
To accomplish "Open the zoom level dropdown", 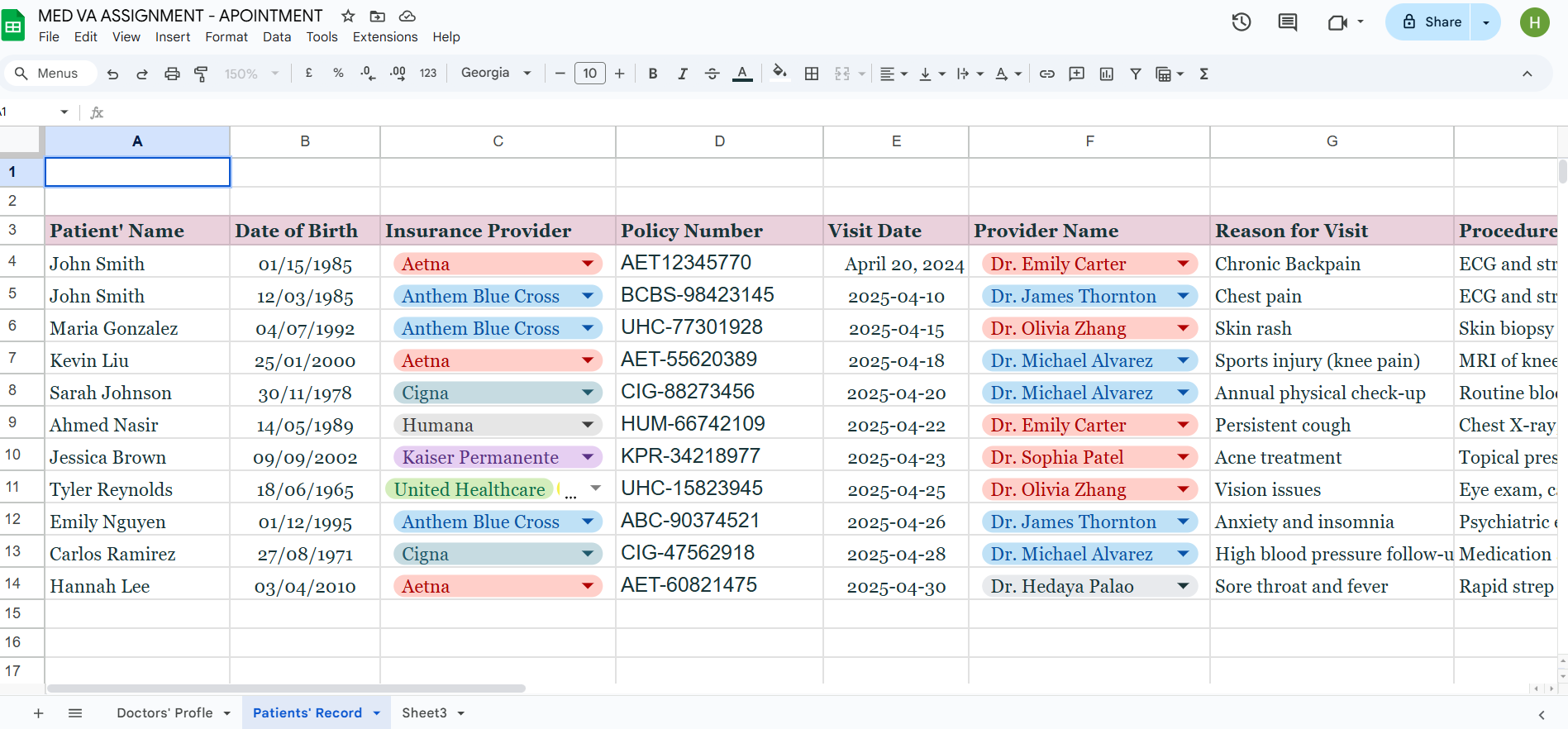I will tap(252, 74).
